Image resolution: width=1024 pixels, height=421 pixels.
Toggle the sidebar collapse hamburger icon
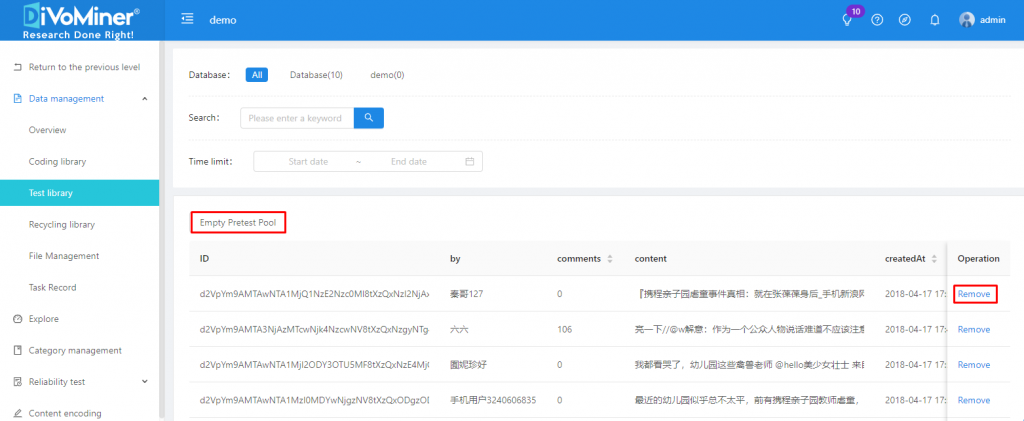[187, 20]
